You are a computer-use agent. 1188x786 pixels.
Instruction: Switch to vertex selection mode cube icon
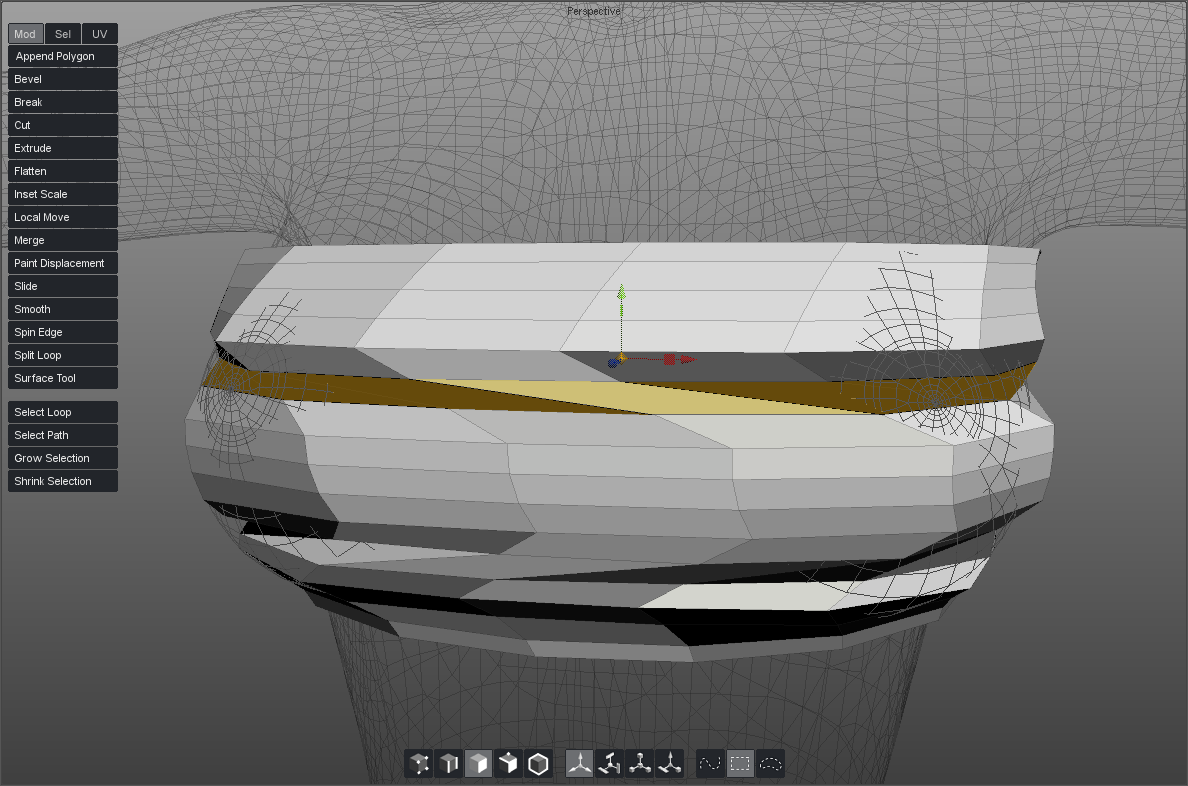(x=419, y=765)
